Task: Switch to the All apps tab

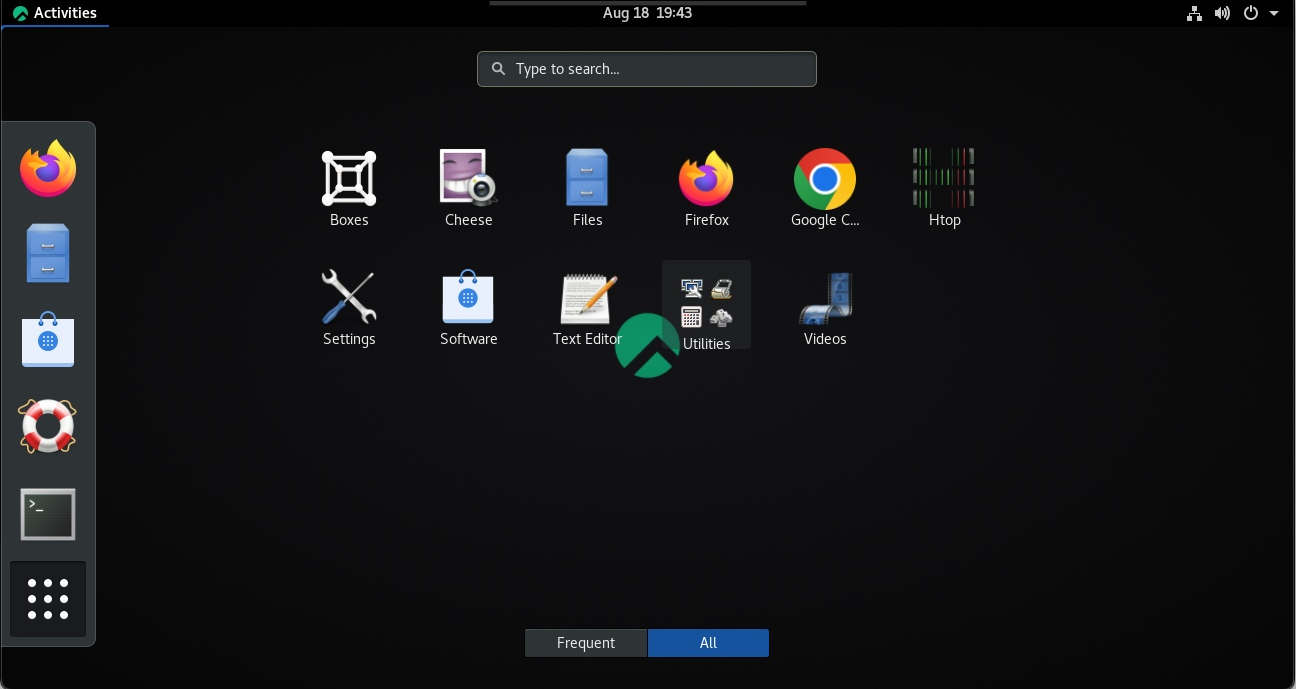Action: click(708, 643)
